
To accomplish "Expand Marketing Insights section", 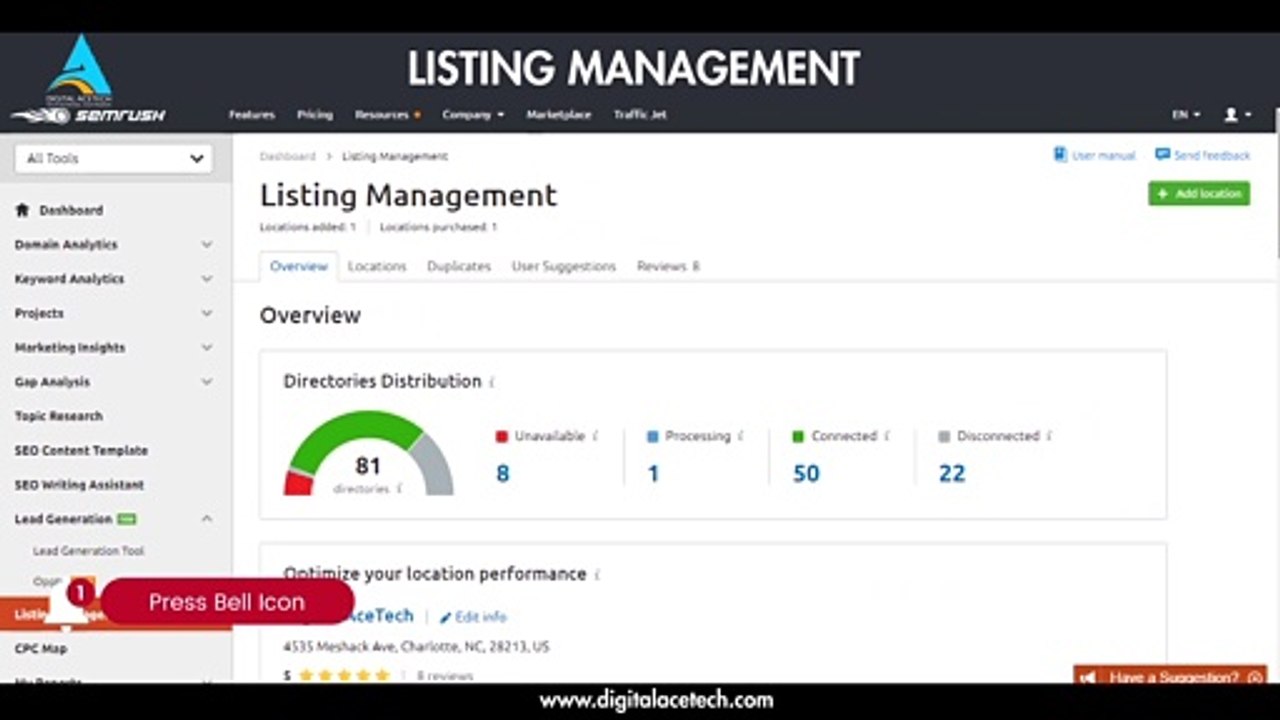I will [x=206, y=347].
